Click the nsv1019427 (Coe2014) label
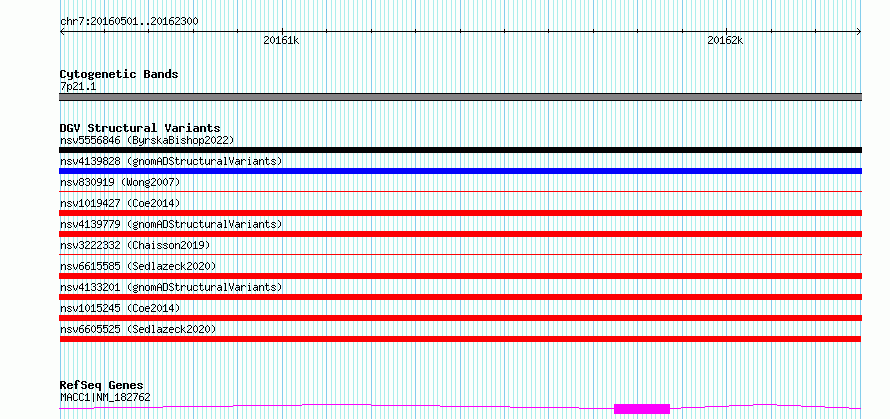890x419 pixels. point(120,203)
